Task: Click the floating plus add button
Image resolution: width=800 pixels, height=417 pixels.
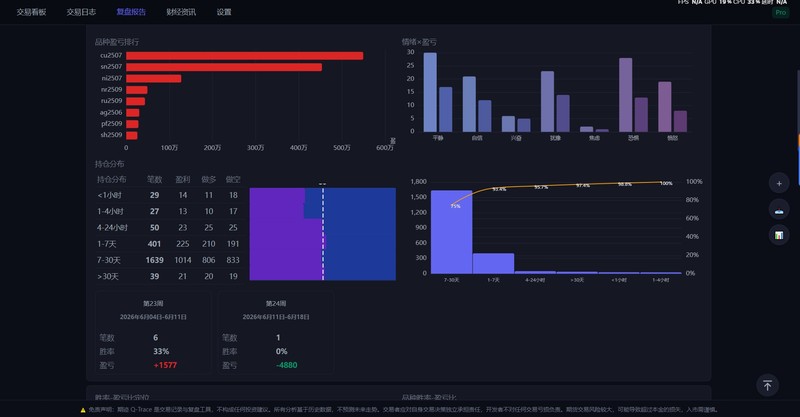Action: [779, 183]
